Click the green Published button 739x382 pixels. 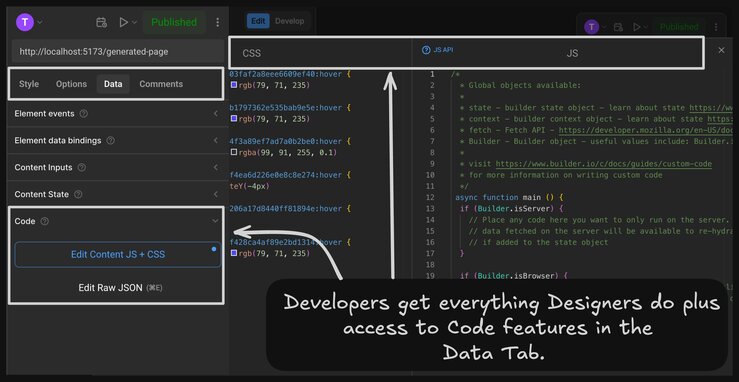[x=174, y=22]
